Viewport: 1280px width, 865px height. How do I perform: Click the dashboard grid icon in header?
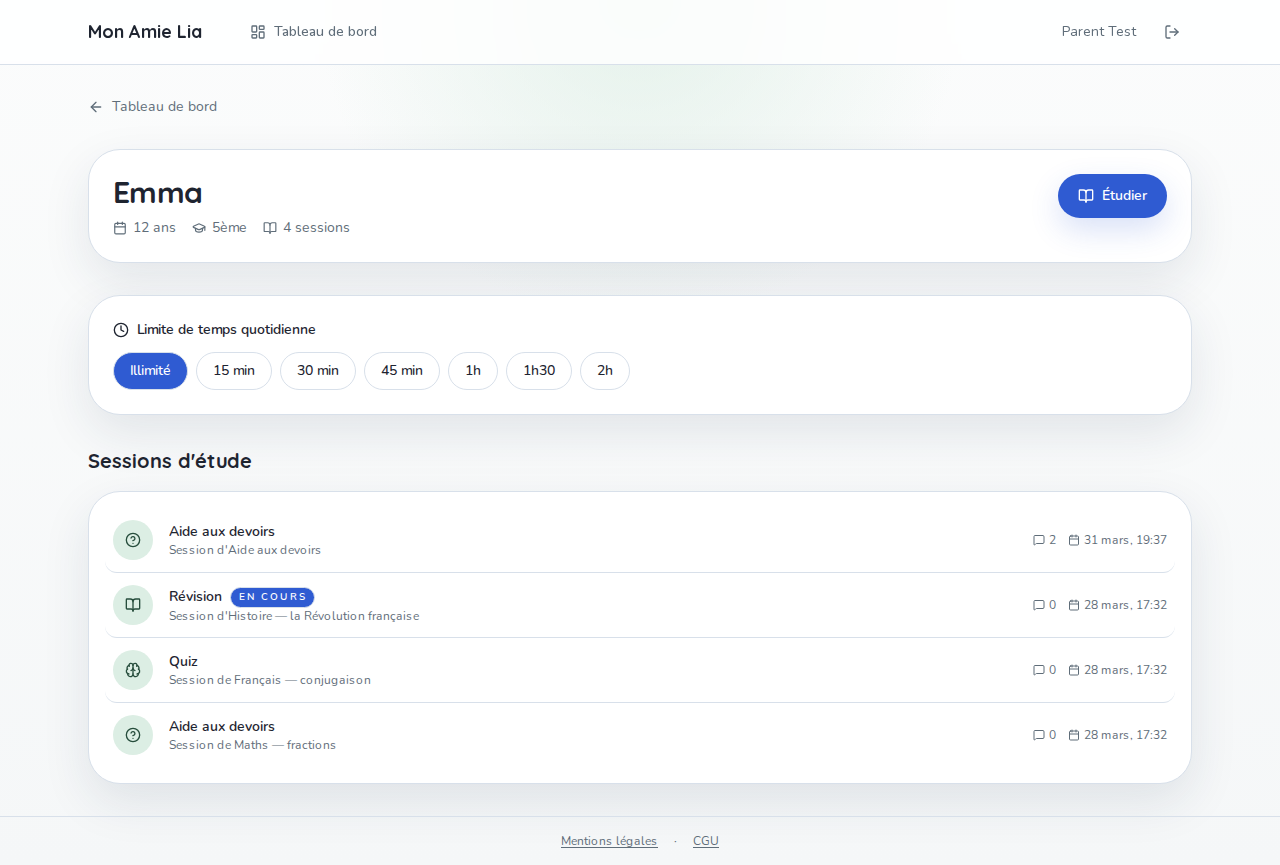click(x=257, y=31)
